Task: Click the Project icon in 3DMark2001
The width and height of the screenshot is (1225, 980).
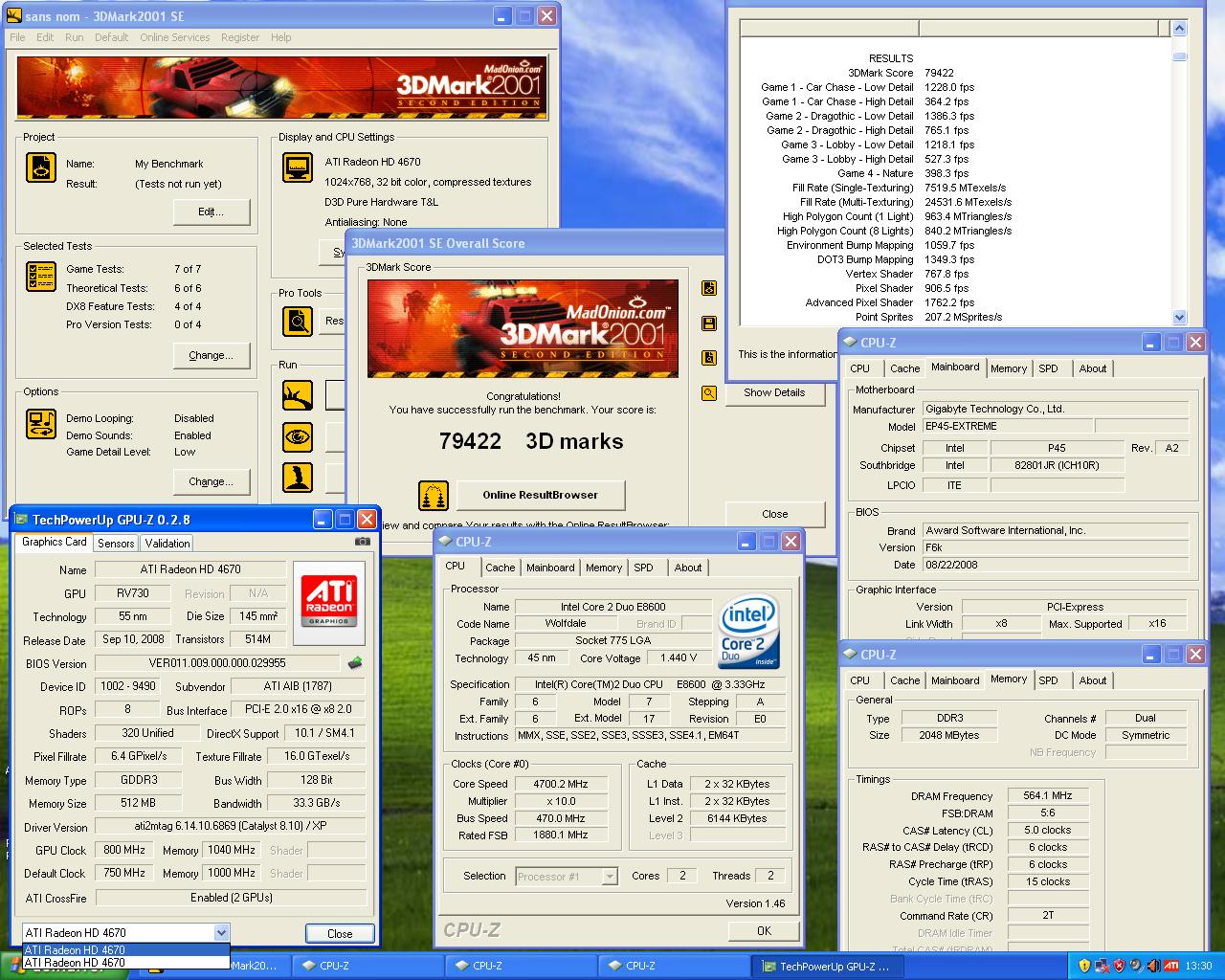Action: tap(41, 167)
